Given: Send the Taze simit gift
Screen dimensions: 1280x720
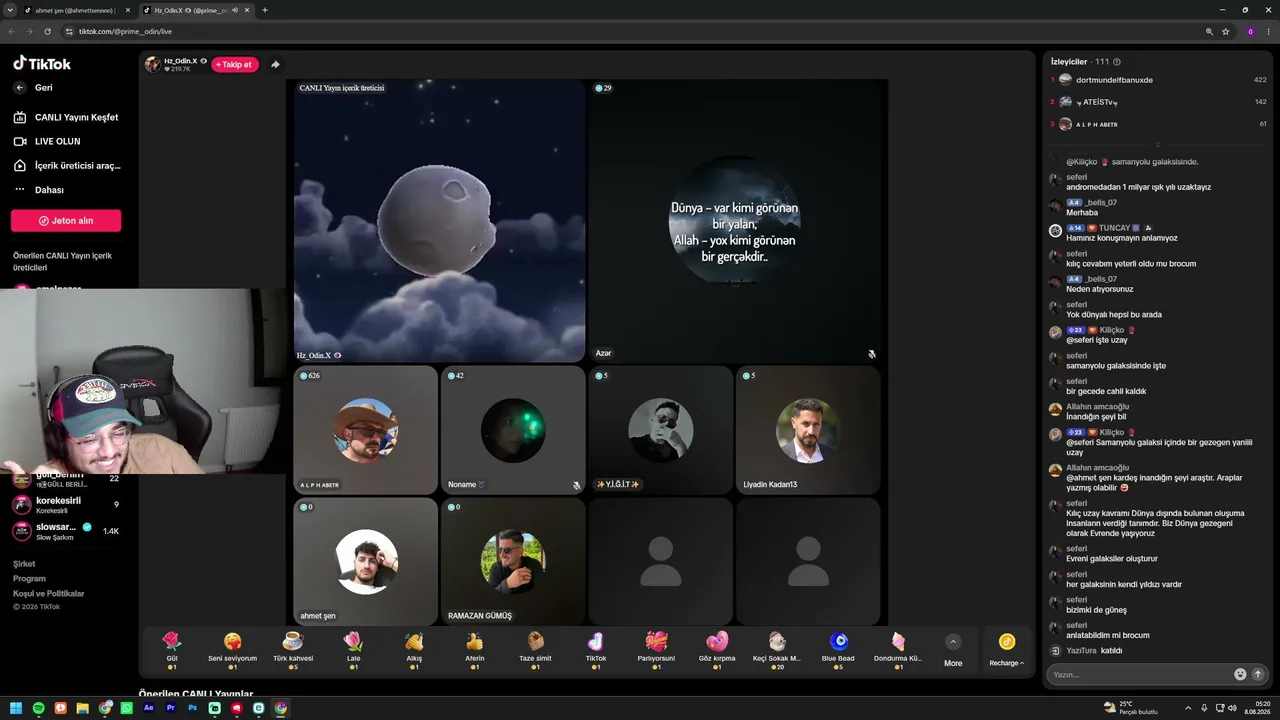Looking at the screenshot, I should tap(535, 649).
